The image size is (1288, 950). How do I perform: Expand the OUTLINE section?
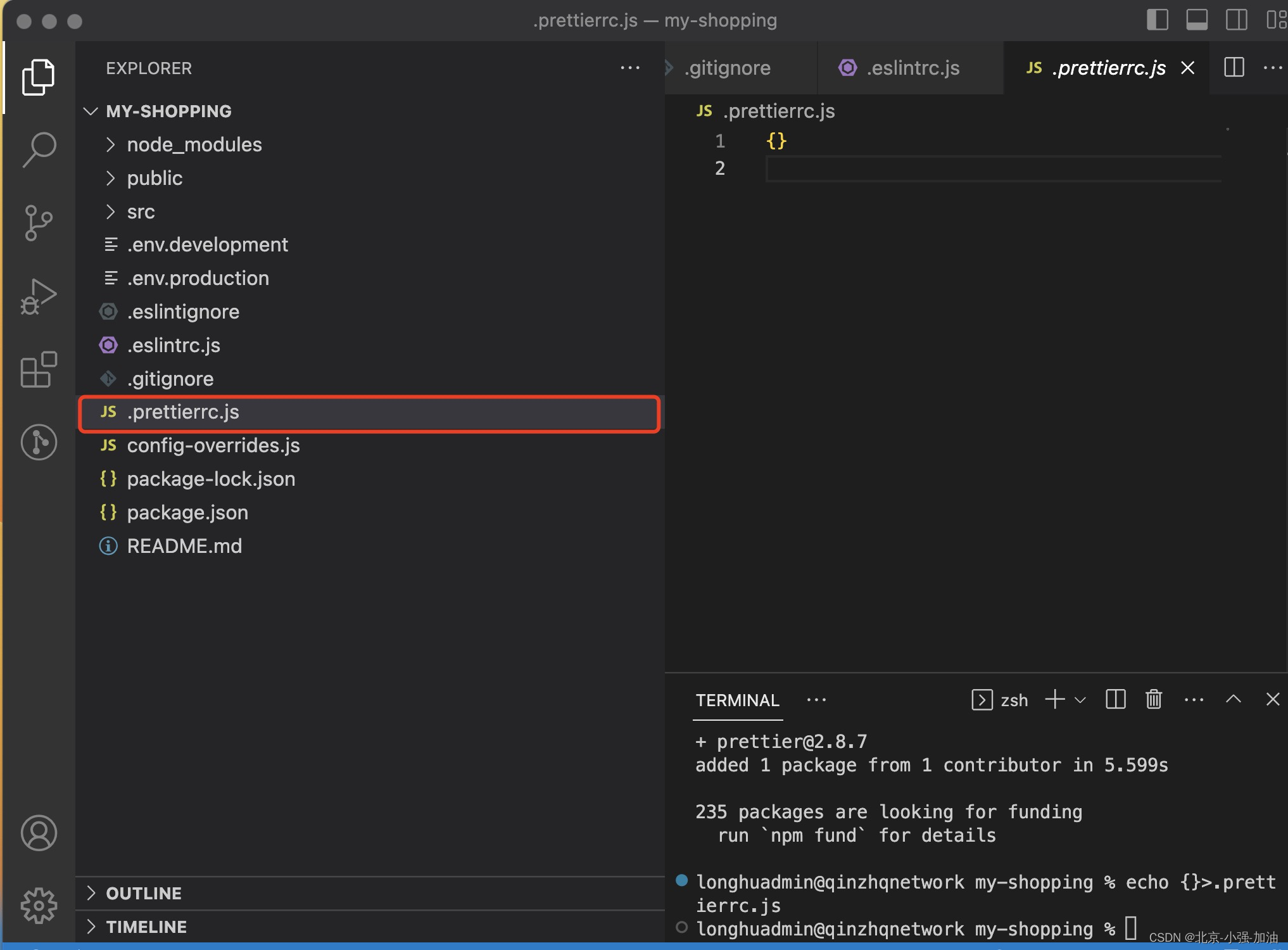(144, 893)
